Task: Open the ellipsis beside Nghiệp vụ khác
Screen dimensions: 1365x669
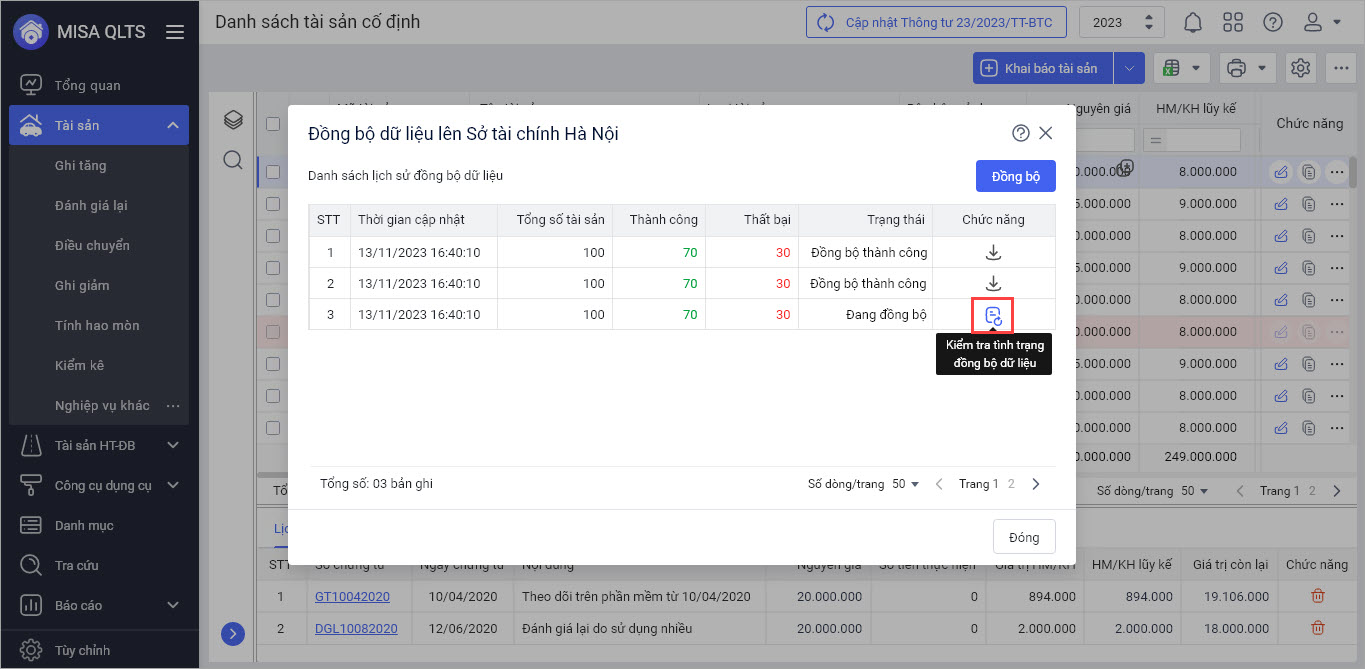Action: click(x=173, y=405)
